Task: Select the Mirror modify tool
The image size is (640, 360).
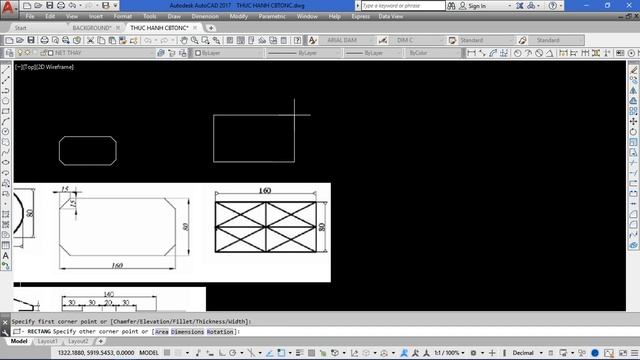Action: tap(633, 91)
